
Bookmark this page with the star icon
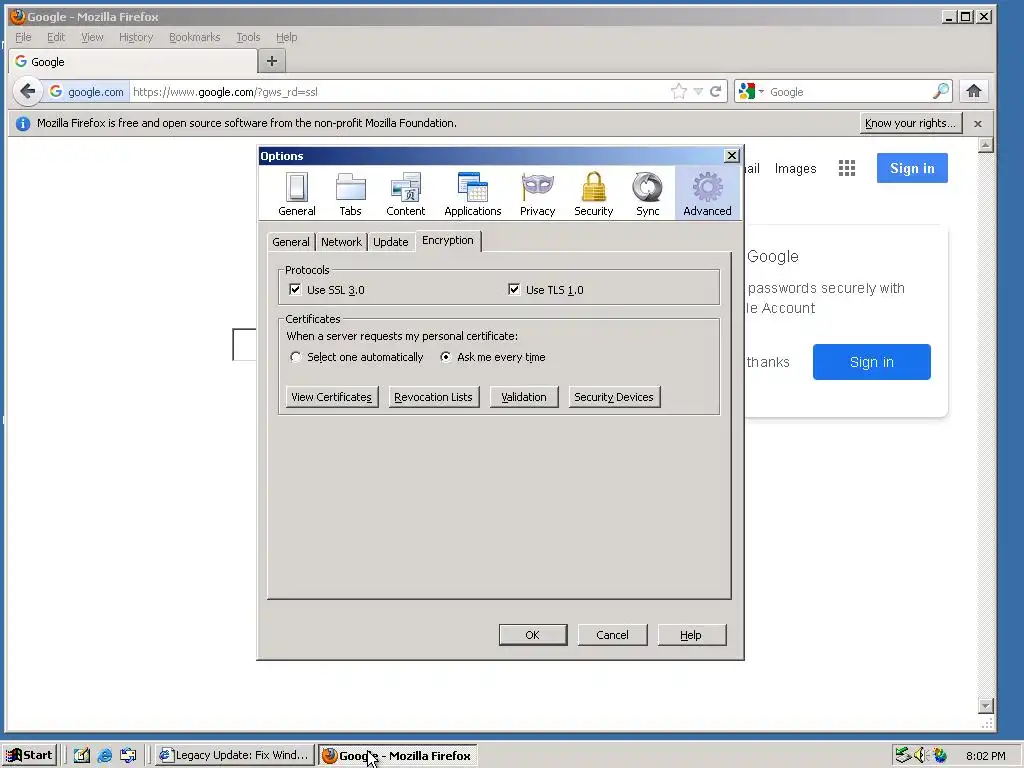pyautogui.click(x=679, y=91)
